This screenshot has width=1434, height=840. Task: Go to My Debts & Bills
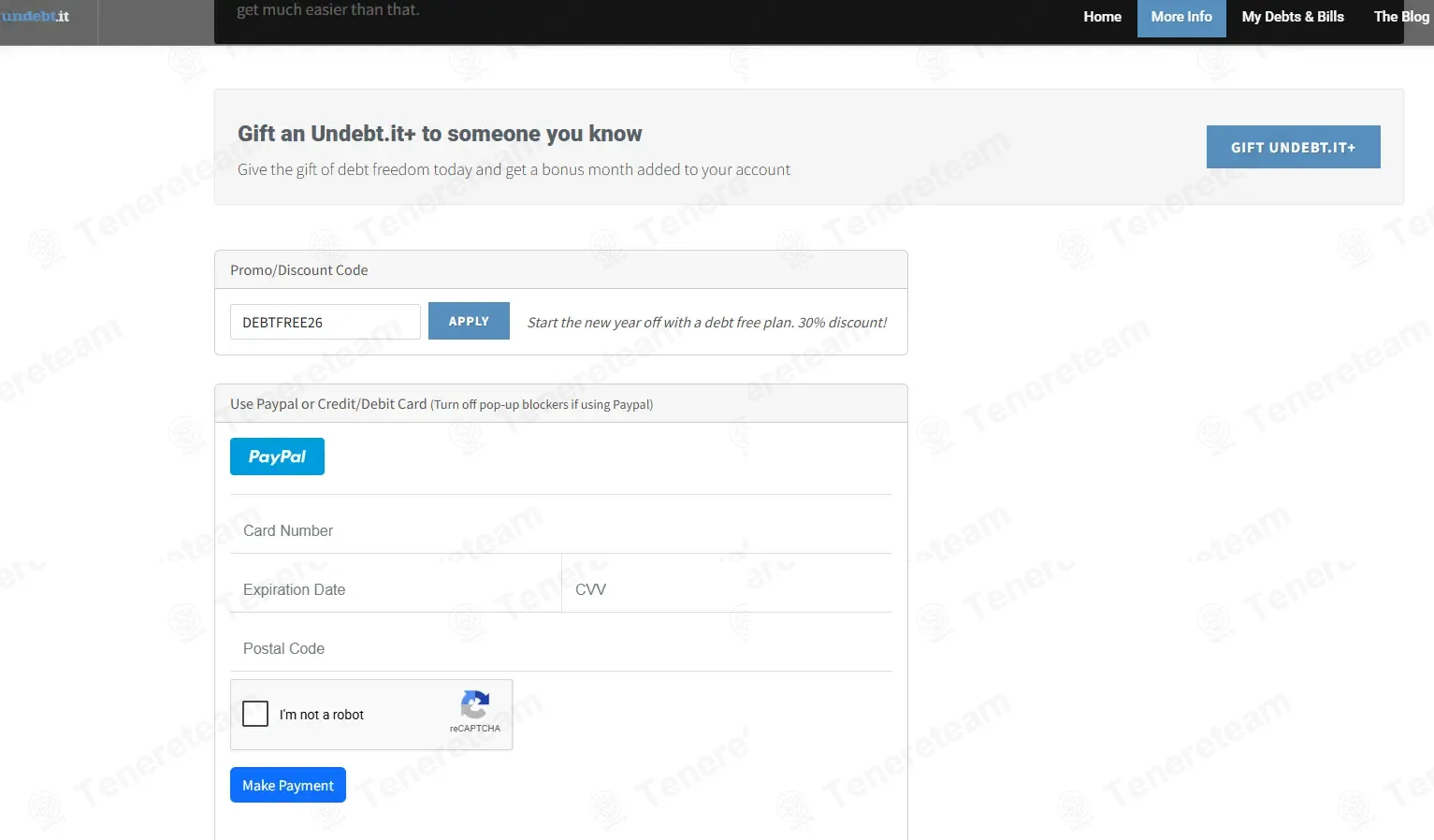1293,17
